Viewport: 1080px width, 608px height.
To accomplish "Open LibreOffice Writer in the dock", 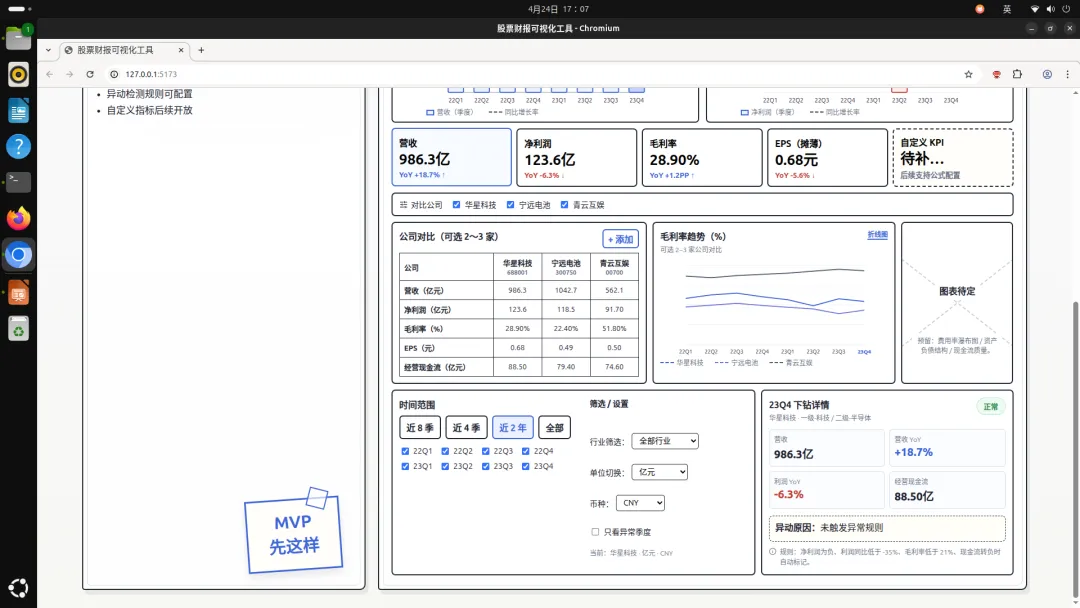I will (x=19, y=110).
